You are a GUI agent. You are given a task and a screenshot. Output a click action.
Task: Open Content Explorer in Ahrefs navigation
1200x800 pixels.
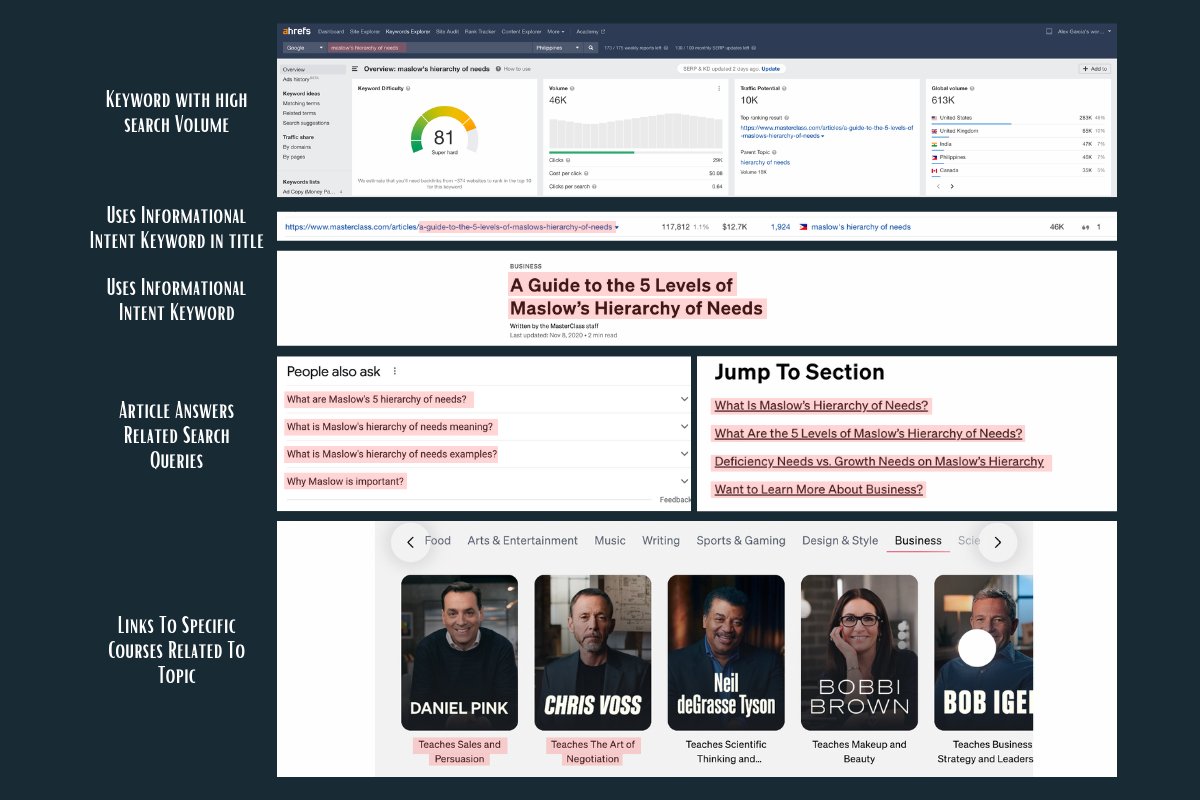[x=521, y=31]
